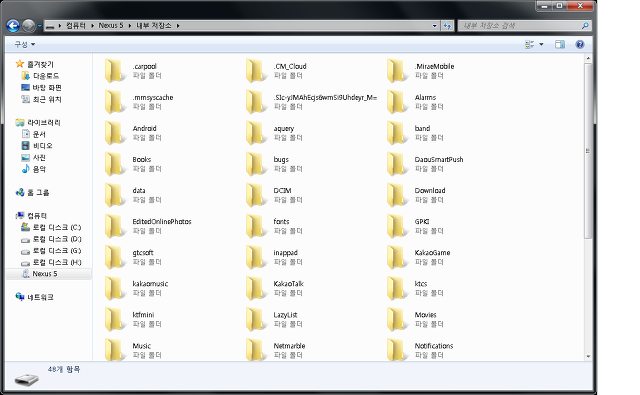Viewport: 640px width, 395px height.
Task: Open the view options dropdown arrow
Action: coord(541,44)
